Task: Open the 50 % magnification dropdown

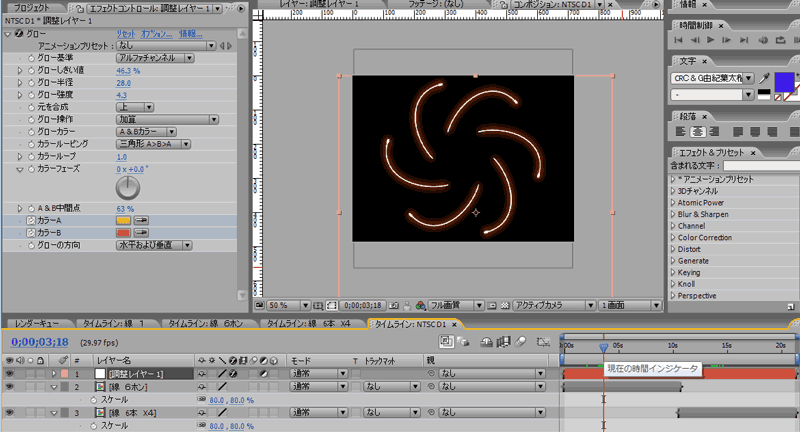Action: (289, 305)
